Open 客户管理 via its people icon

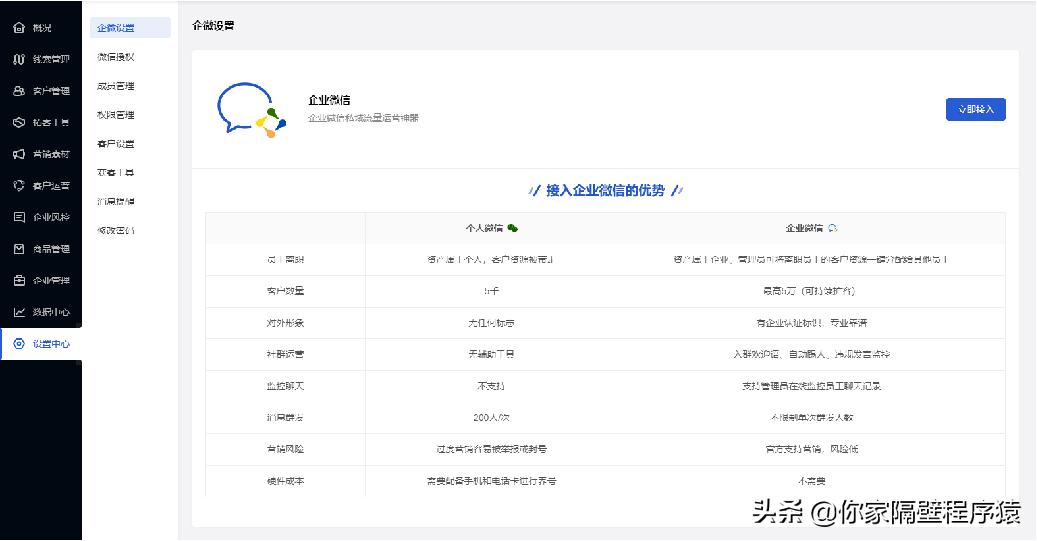tap(19, 91)
